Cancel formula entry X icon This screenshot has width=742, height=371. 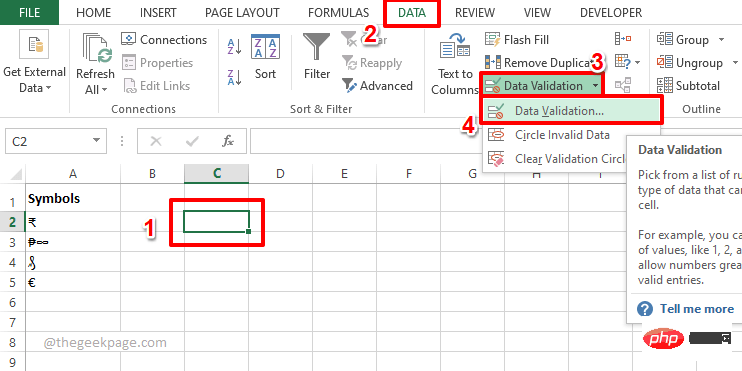(156, 141)
